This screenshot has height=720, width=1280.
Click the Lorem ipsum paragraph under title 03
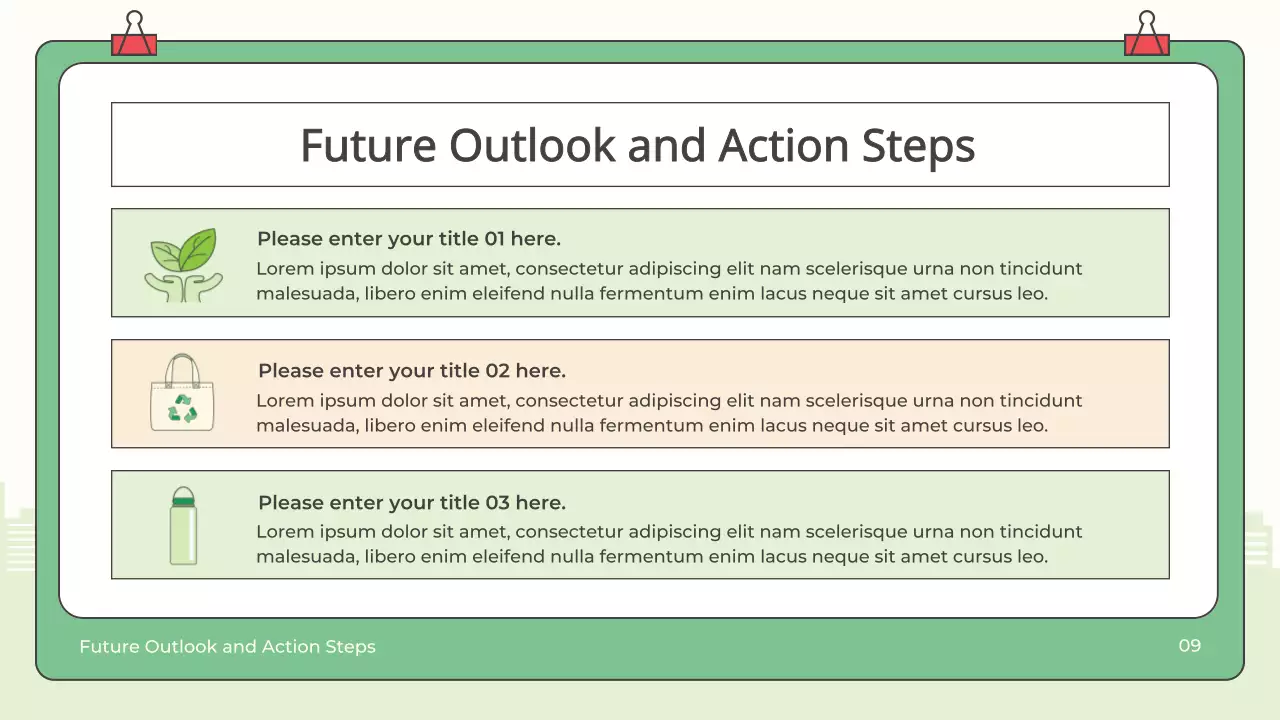point(668,544)
